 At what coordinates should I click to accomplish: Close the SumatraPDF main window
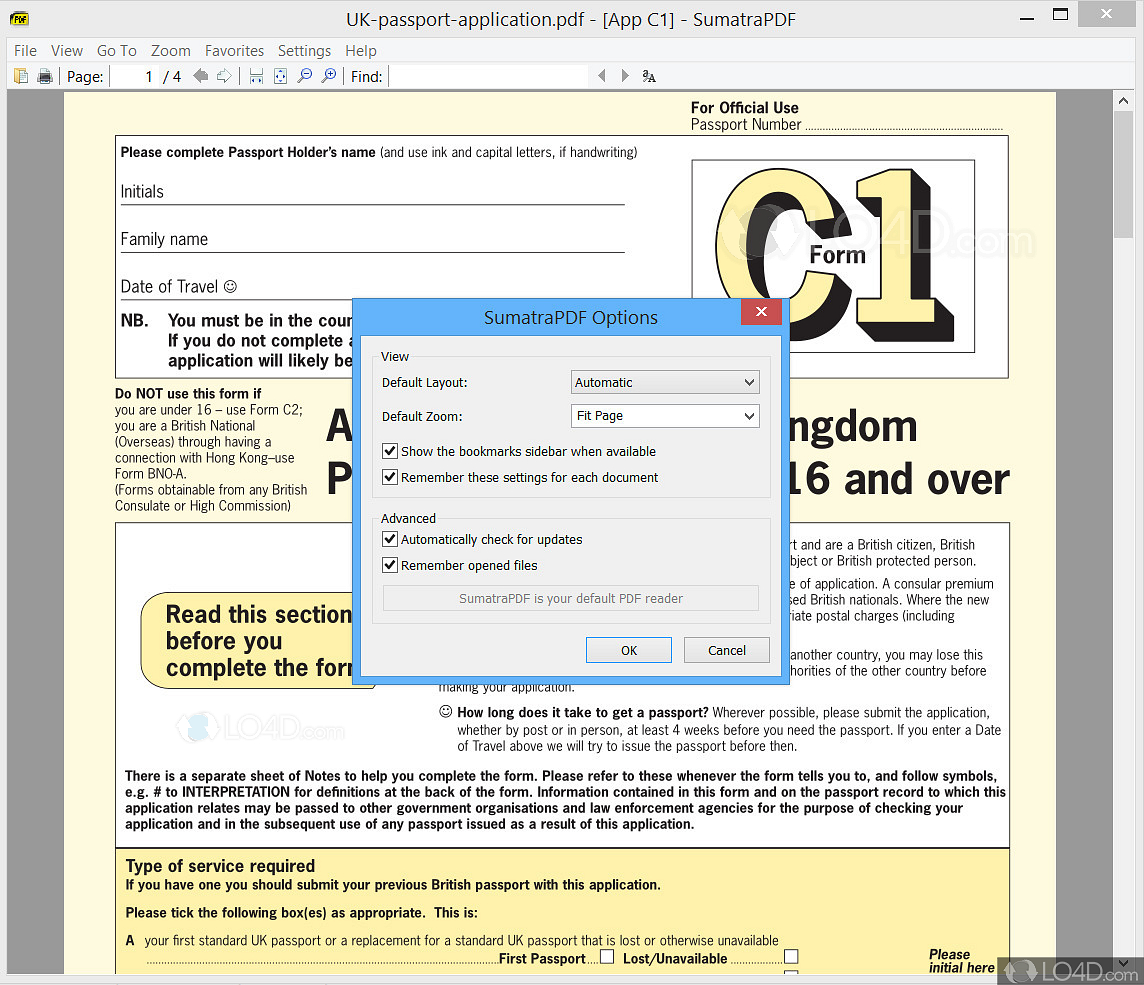pos(1106,14)
